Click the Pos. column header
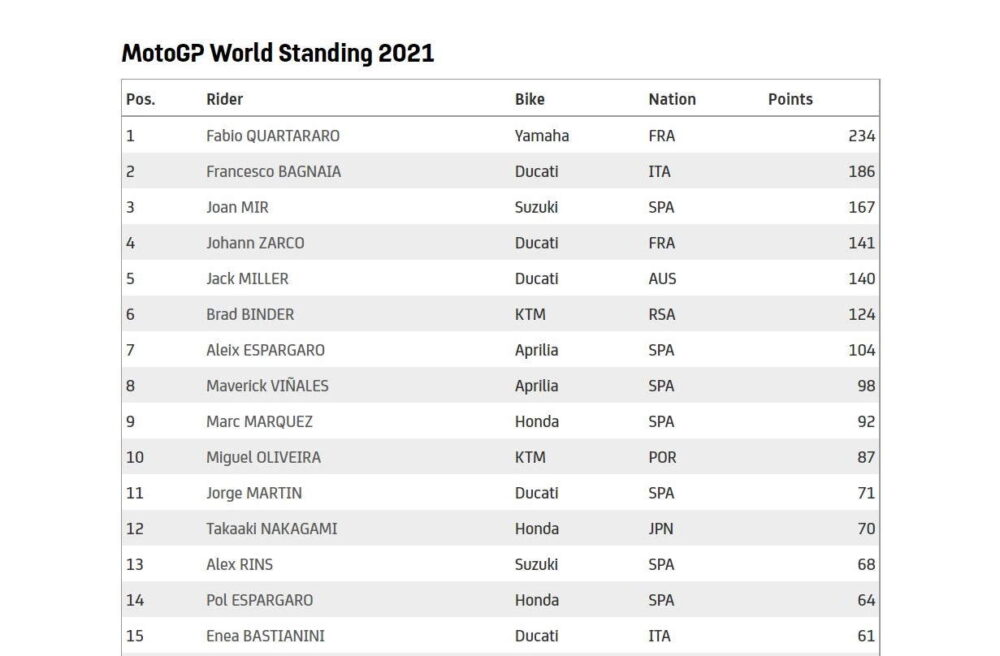 [x=140, y=99]
